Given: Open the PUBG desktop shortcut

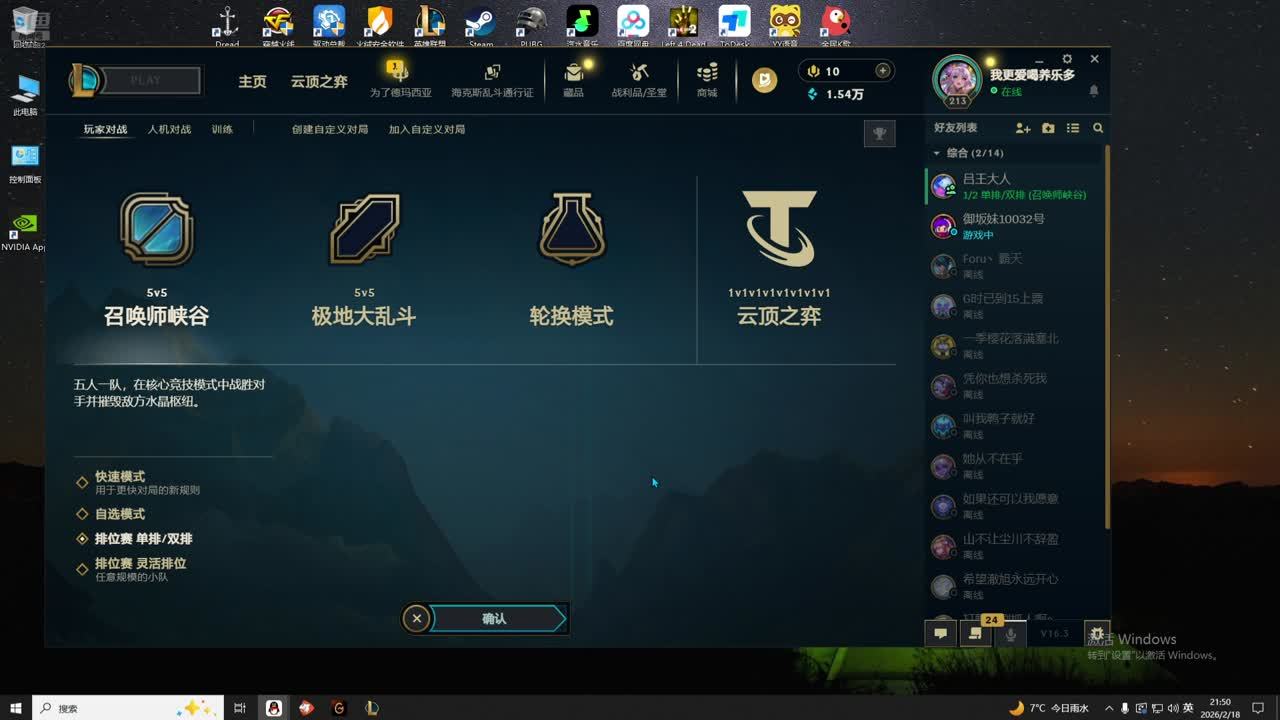Looking at the screenshot, I should (531, 24).
